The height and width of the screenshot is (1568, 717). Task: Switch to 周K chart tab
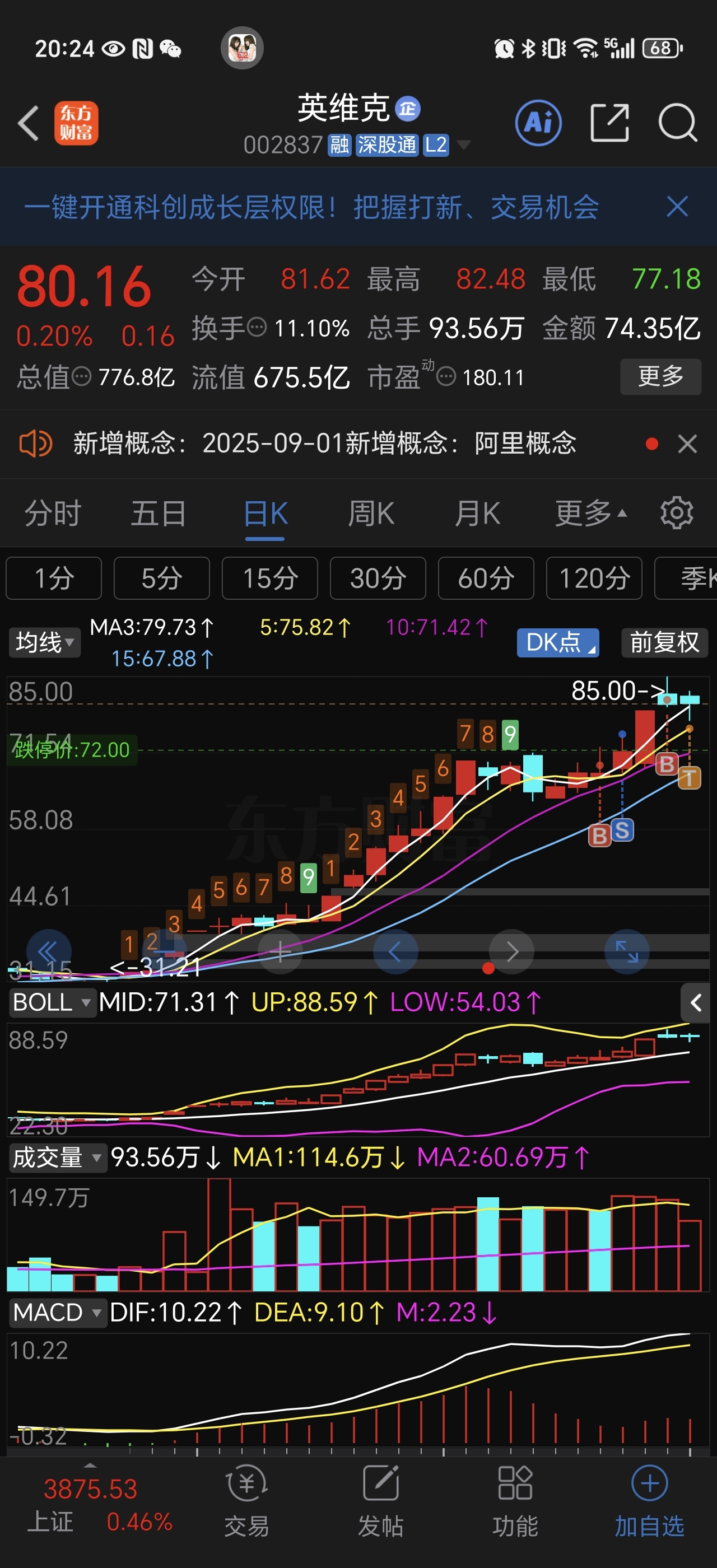pyautogui.click(x=371, y=513)
